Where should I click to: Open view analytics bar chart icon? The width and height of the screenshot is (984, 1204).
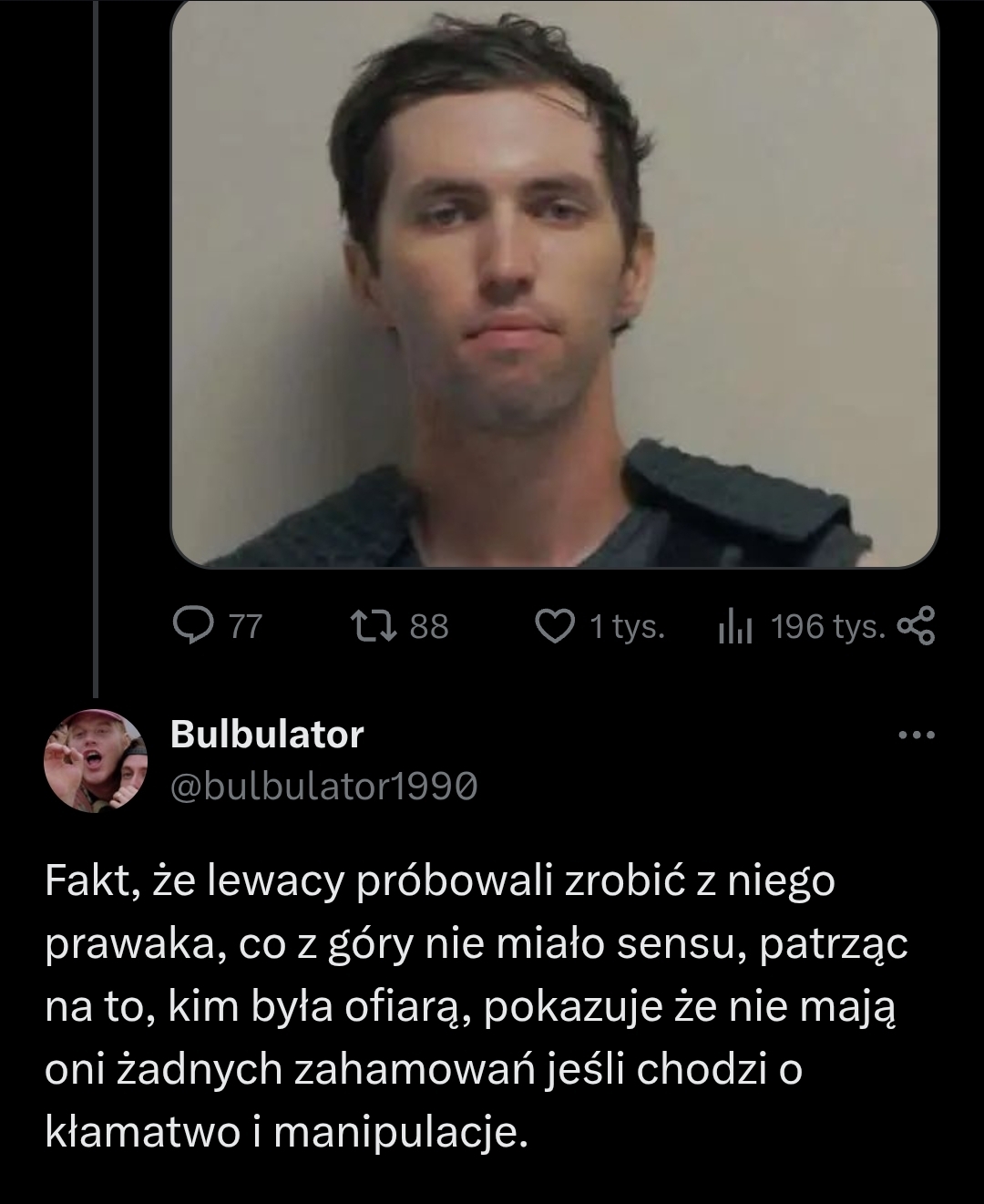[x=735, y=626]
